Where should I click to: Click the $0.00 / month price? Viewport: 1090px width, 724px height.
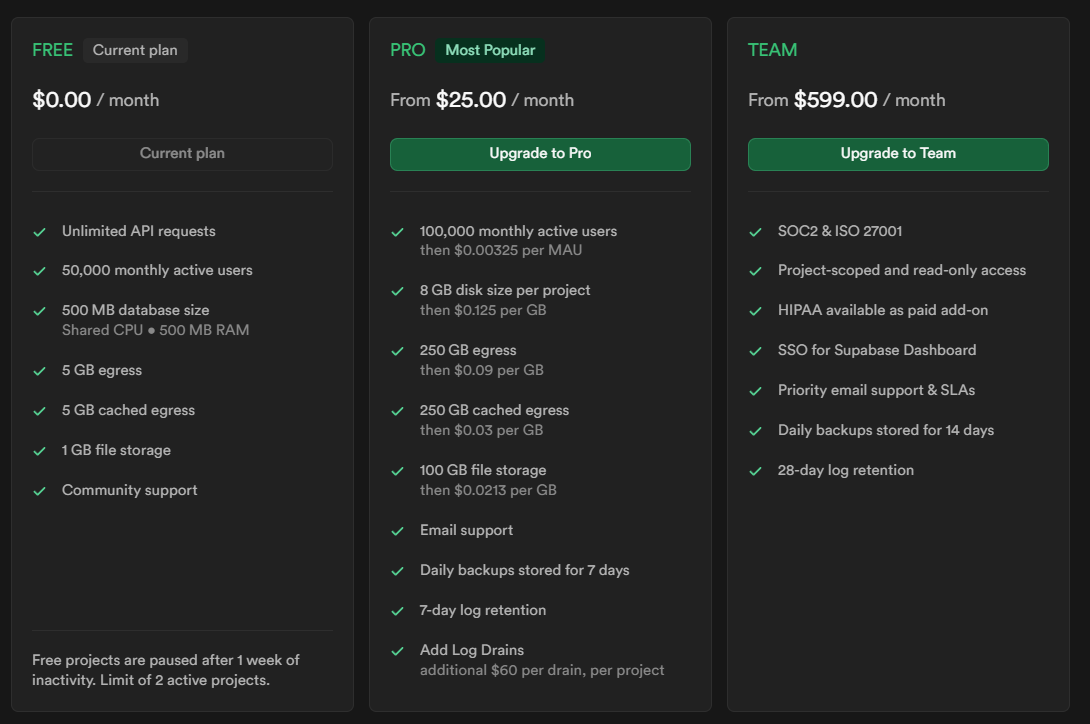click(96, 100)
